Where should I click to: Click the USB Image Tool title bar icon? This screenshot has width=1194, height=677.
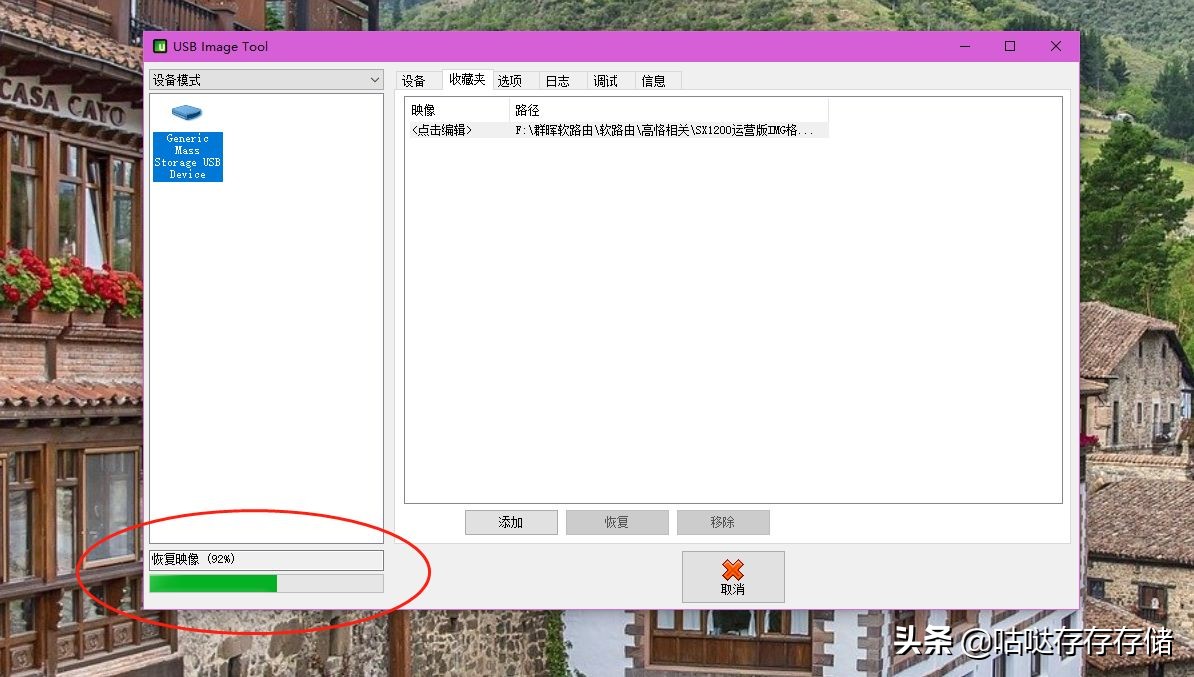coord(160,46)
